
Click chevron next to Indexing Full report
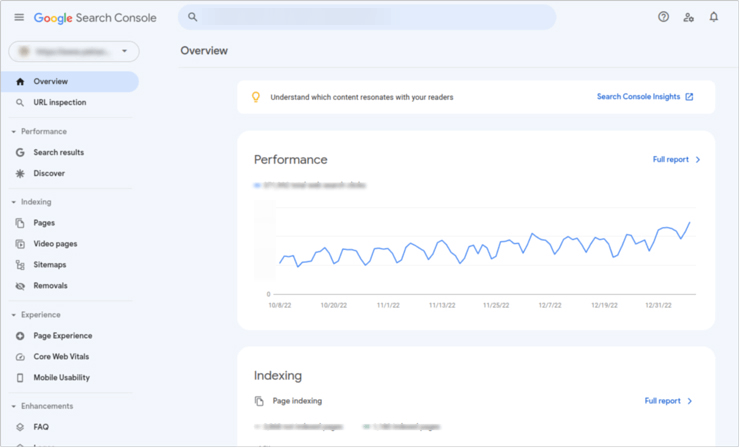pyautogui.click(x=690, y=401)
